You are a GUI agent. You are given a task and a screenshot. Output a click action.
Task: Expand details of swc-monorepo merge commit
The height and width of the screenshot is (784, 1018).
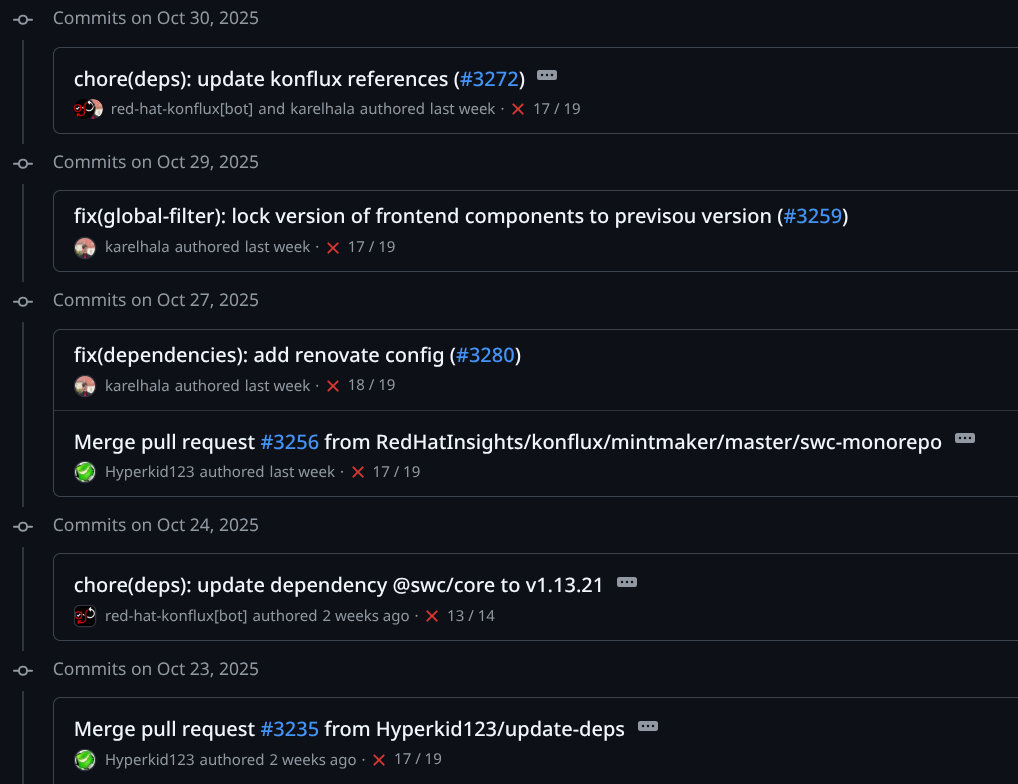point(964,439)
